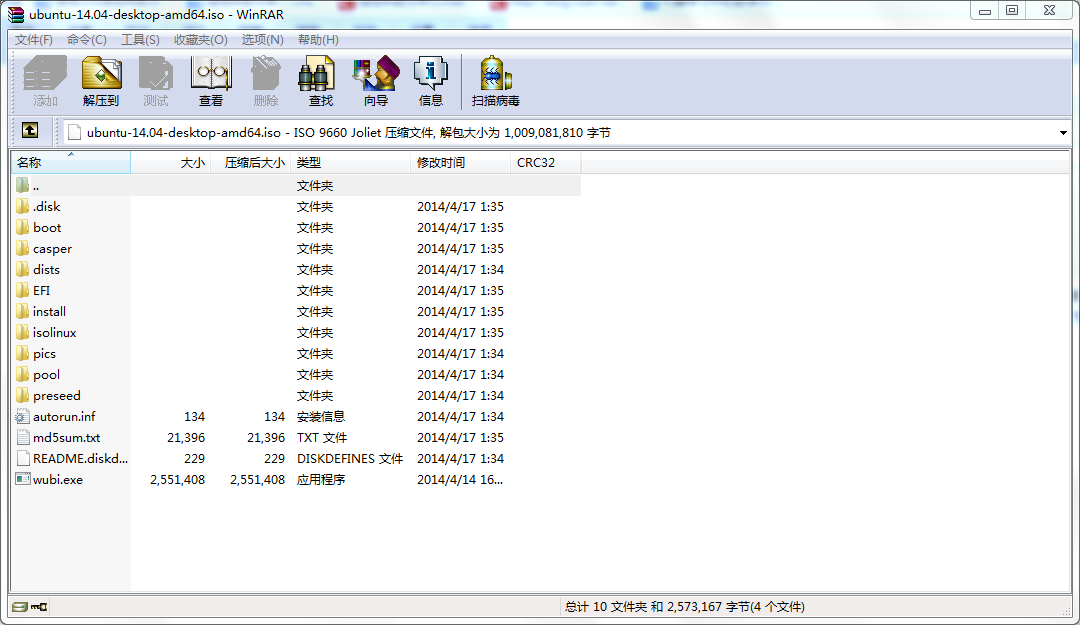Open the File (文件) menu

tap(34, 40)
